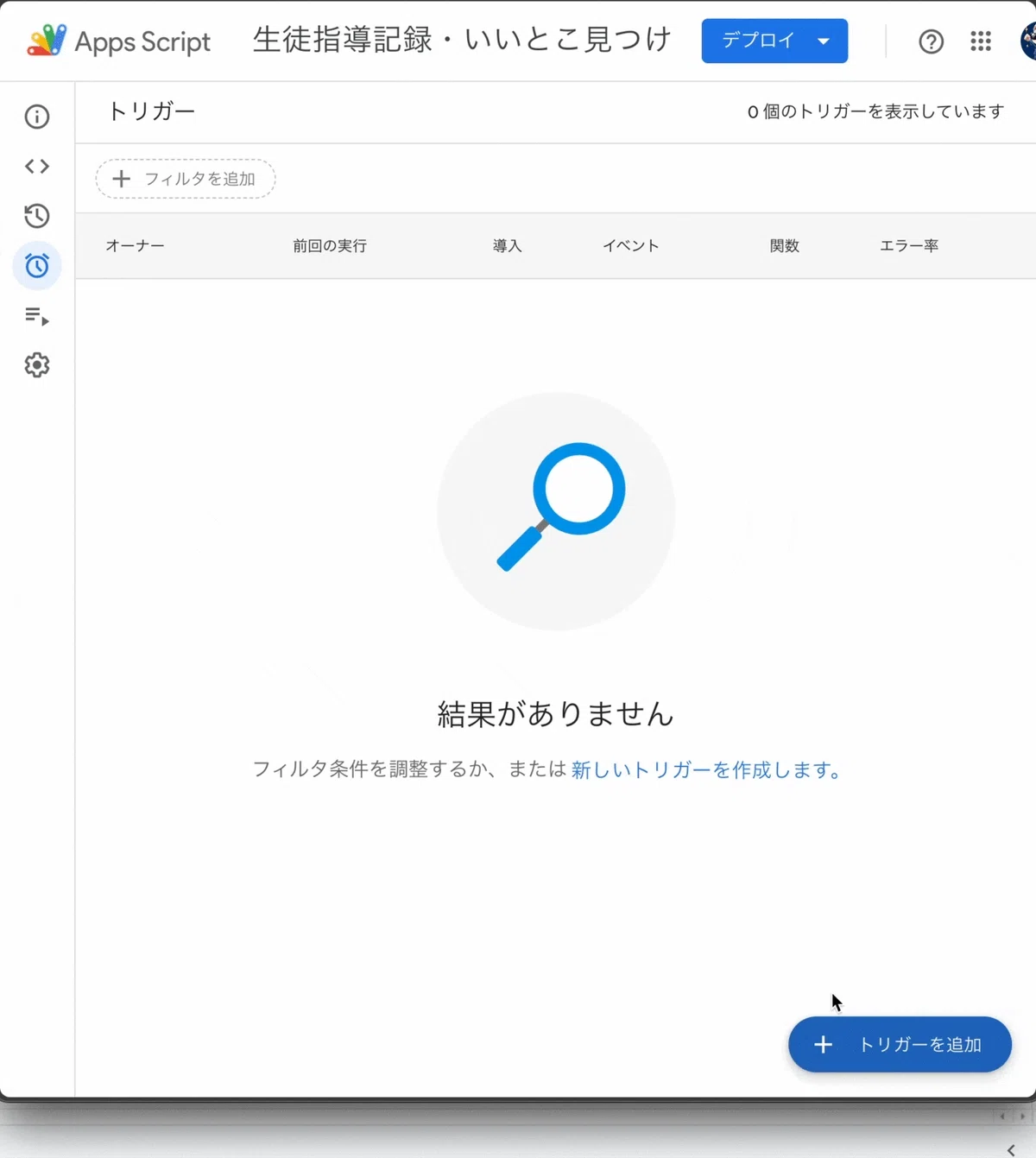Follow the 新しいトリガーを作成します link

pyautogui.click(x=706, y=769)
